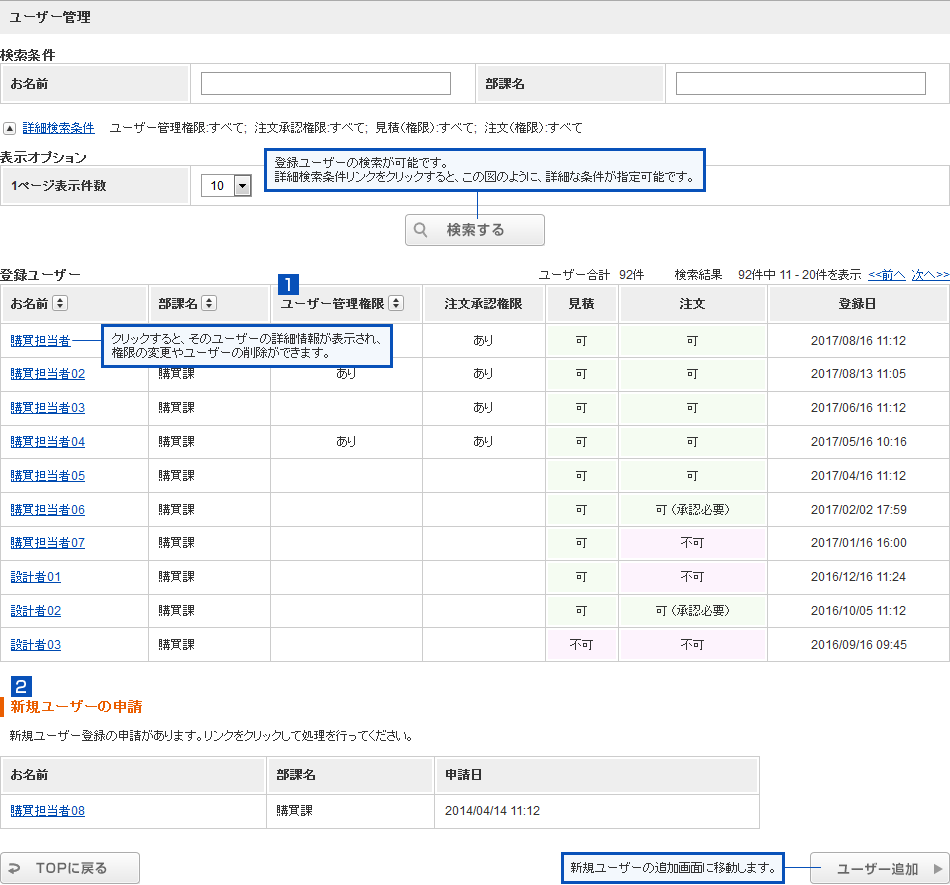This screenshot has width=950, height=885.
Task: Open user 設計者01 details
Action: (36, 577)
